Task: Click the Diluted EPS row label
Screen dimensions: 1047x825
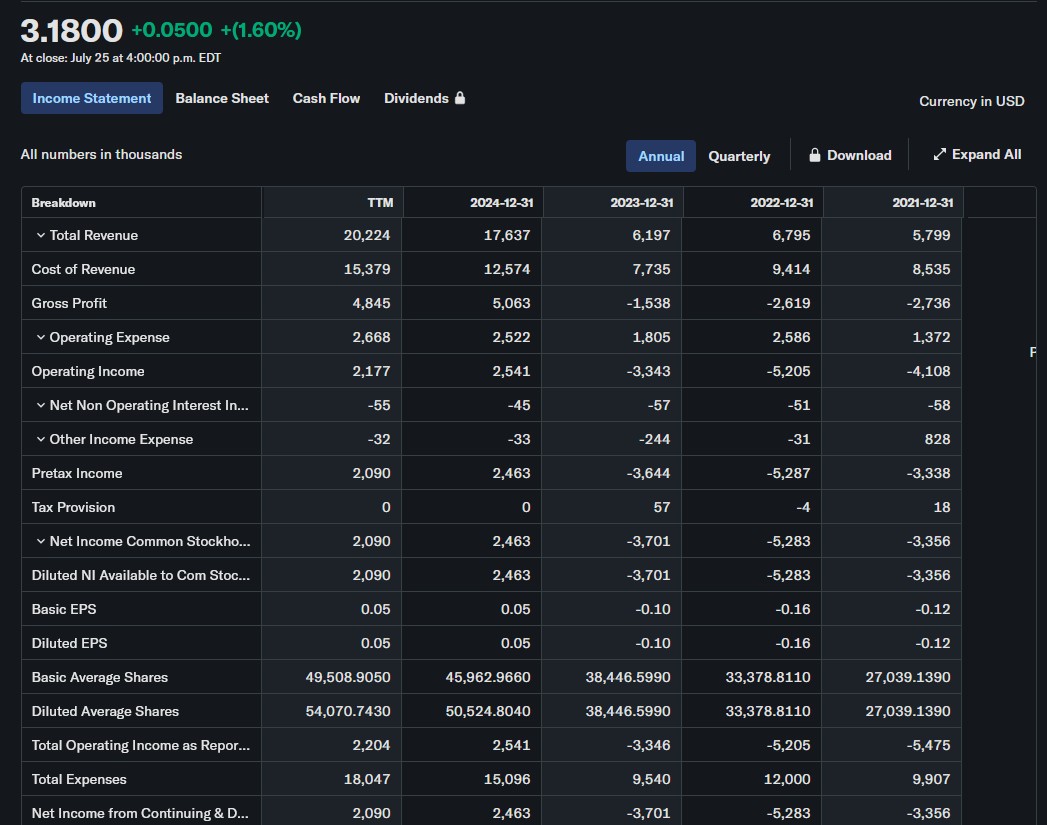Action: click(69, 643)
